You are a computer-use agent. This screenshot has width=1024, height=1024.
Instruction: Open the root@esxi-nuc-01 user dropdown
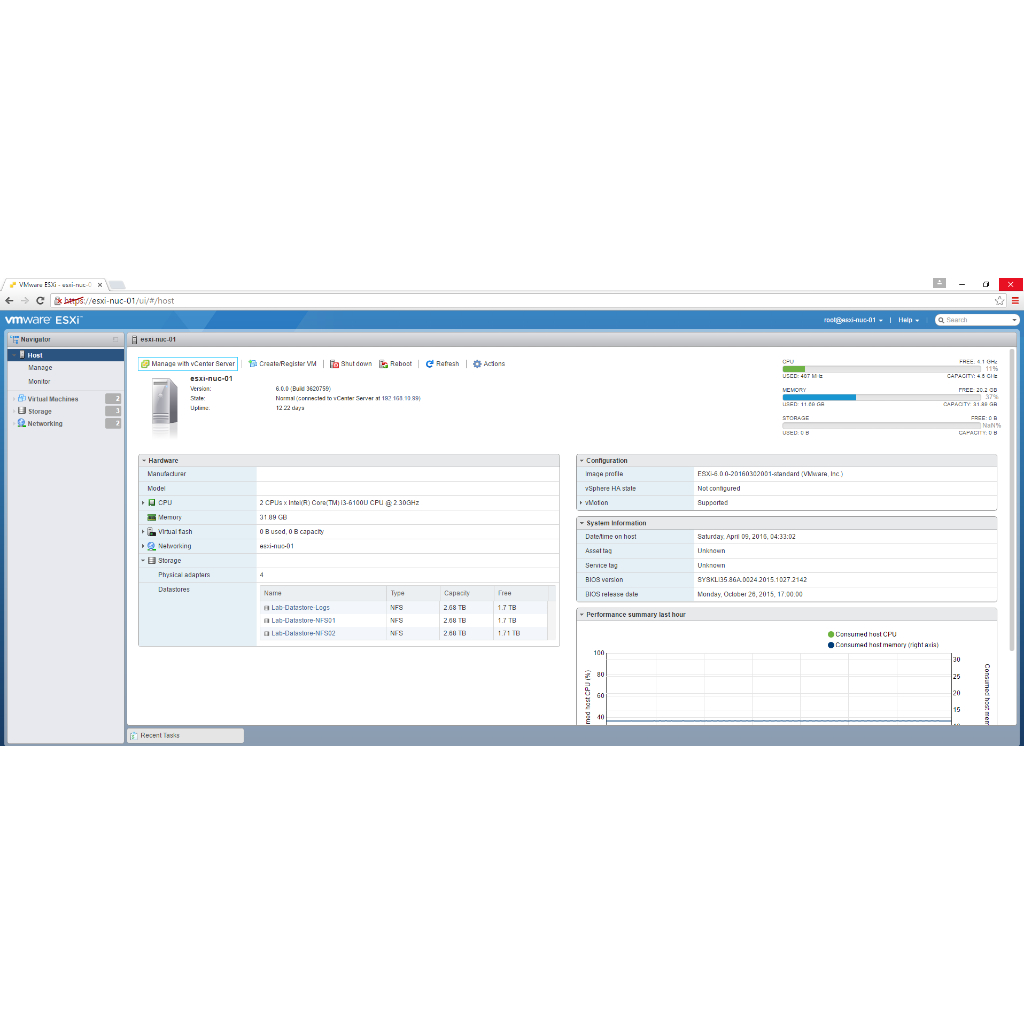click(853, 320)
